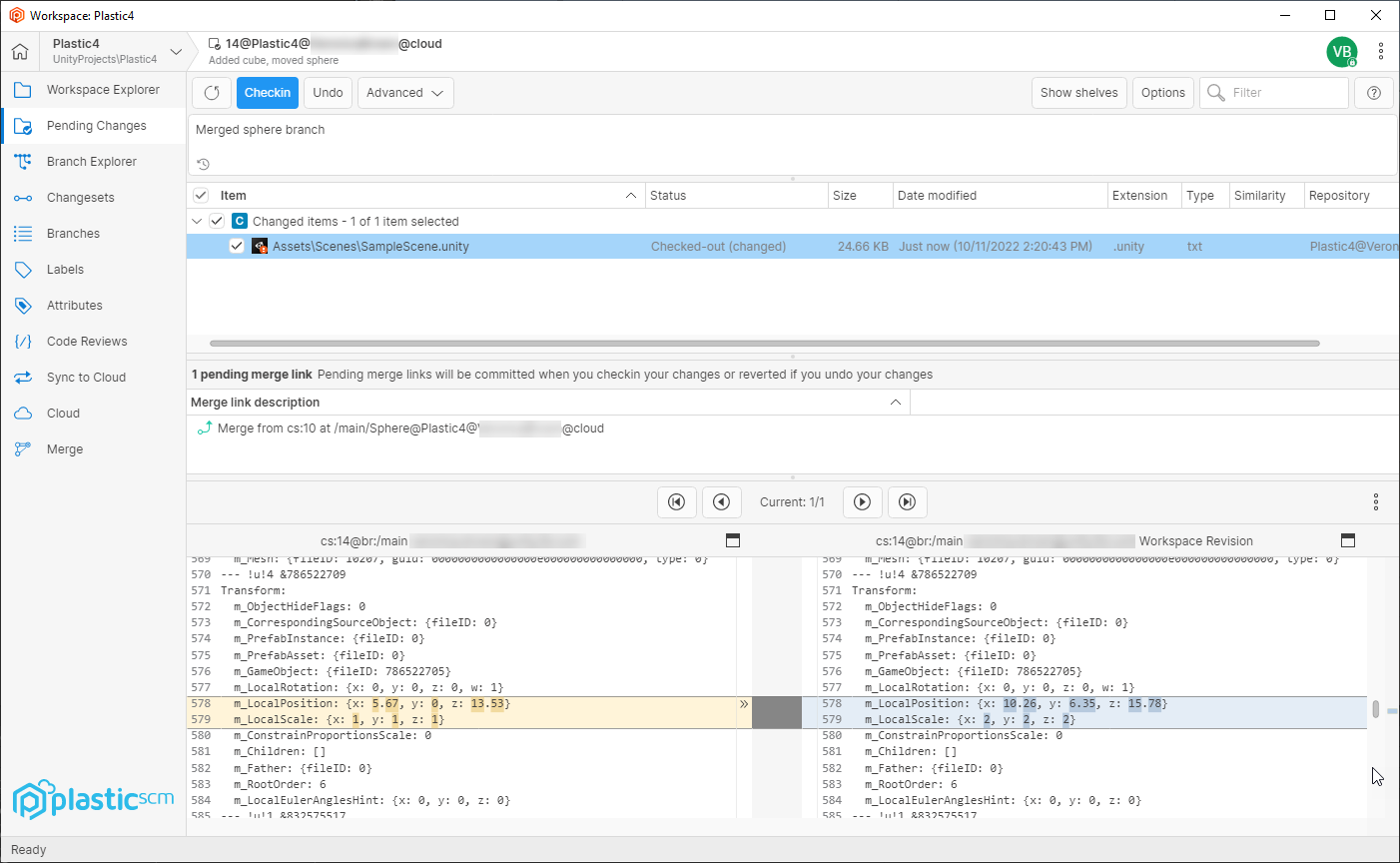Switch to the Changesets view
The width and height of the screenshot is (1400, 863).
coord(81,198)
